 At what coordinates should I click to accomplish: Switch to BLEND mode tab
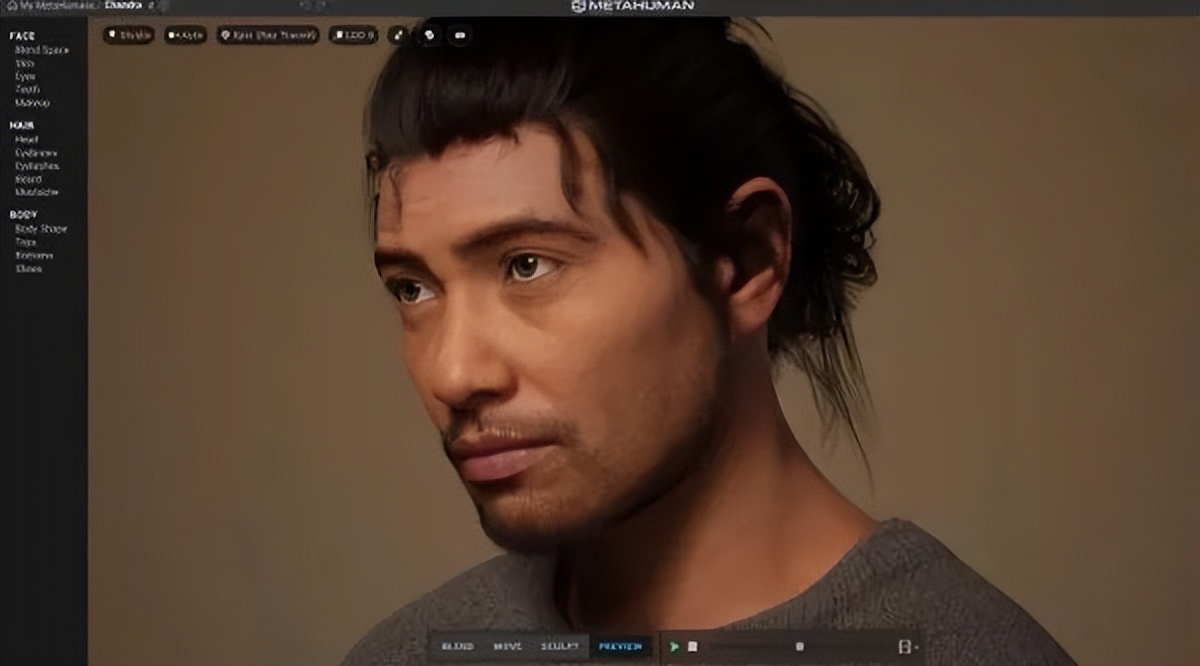[457, 646]
